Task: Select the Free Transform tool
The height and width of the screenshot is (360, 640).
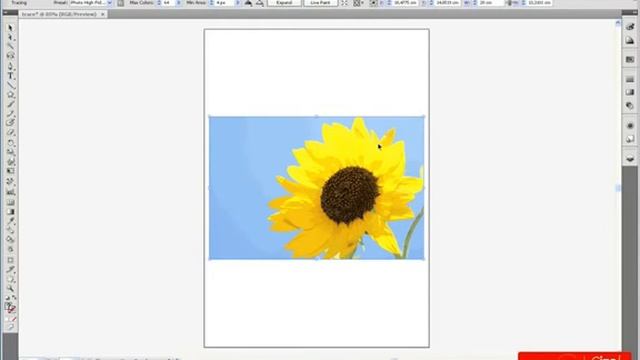Action: (x=10, y=171)
